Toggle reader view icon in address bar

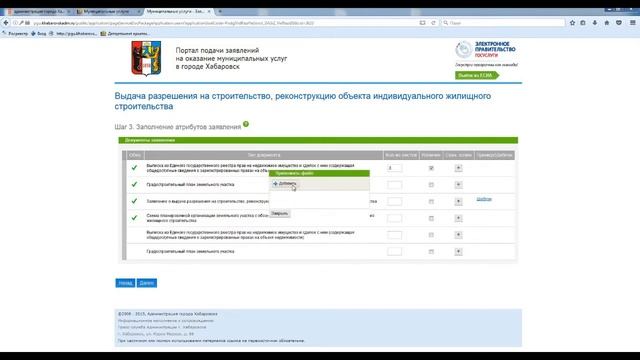pos(422,23)
